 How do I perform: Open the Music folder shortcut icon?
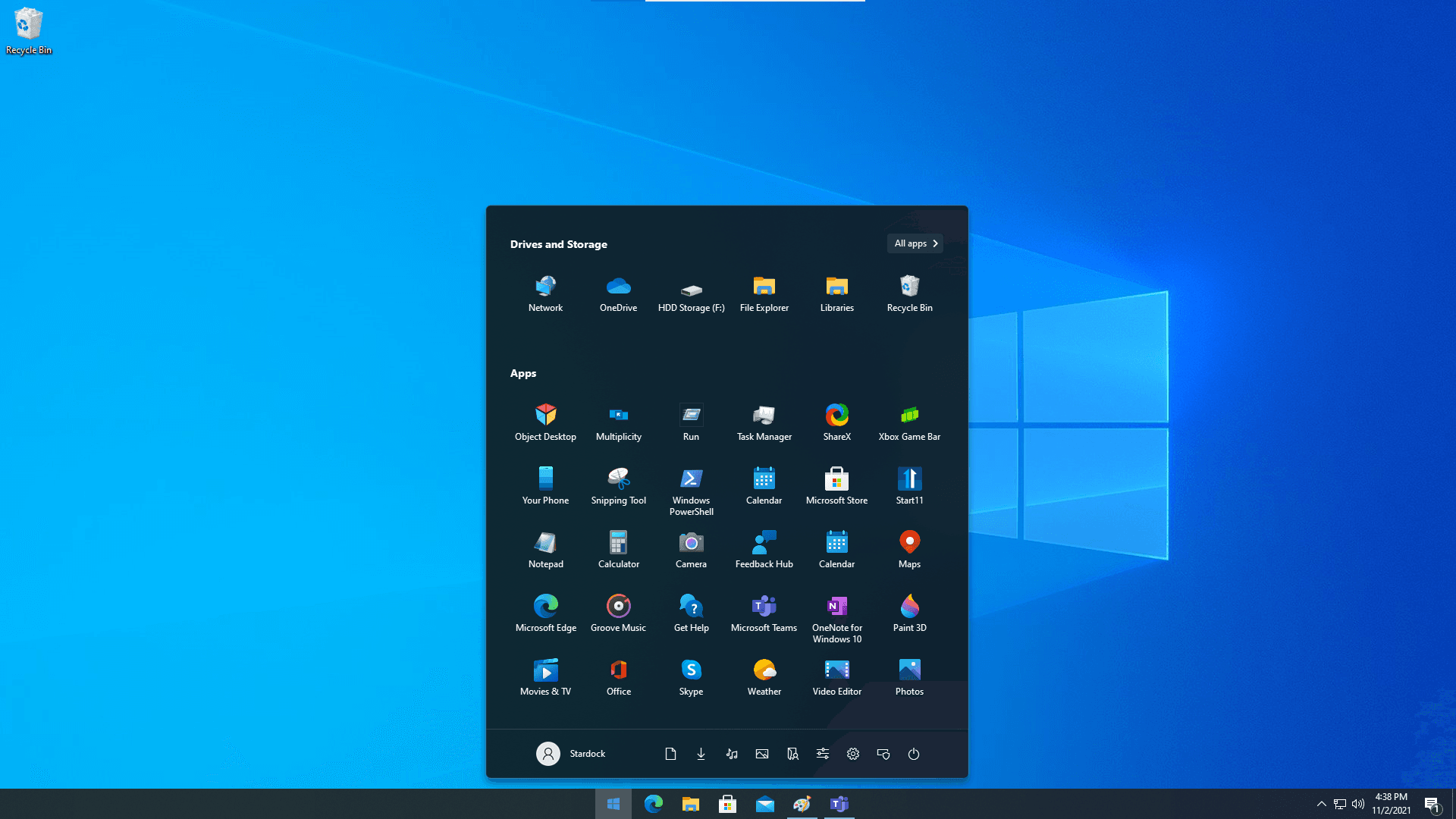point(732,754)
